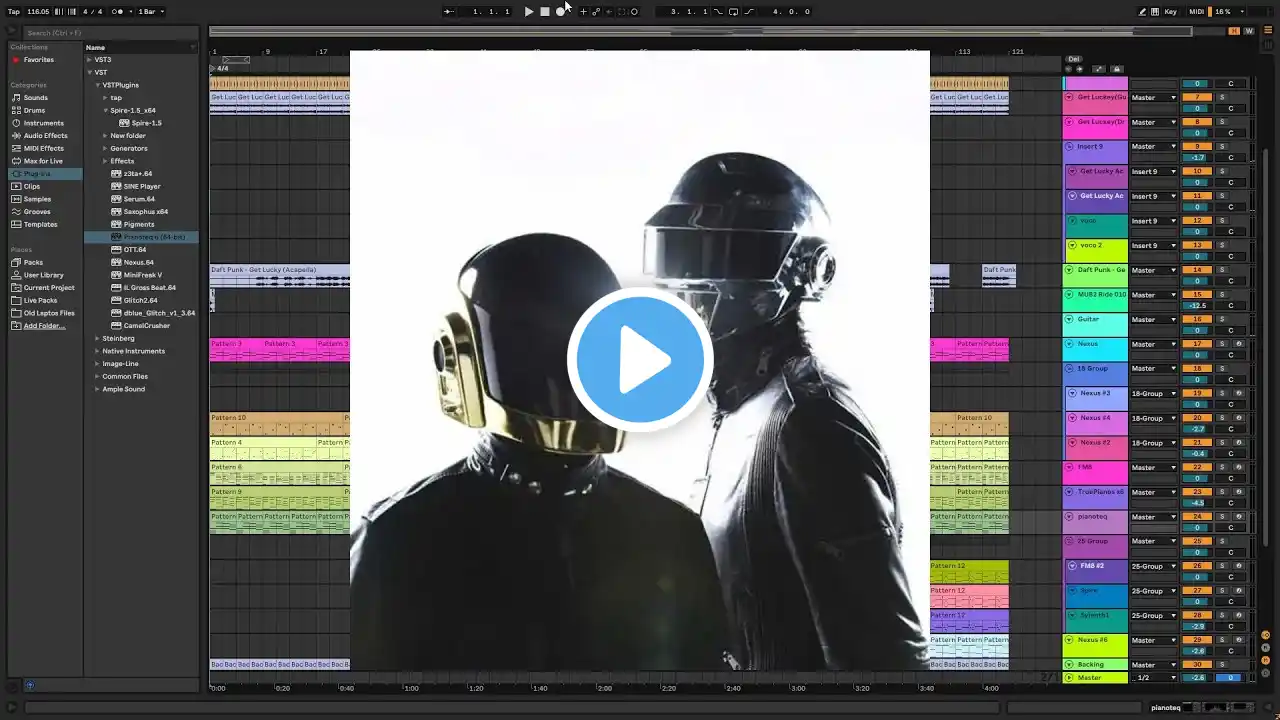The width and height of the screenshot is (1280, 720).
Task: Collapse the Spire-1.5_x64 folder
Action: coord(106,110)
